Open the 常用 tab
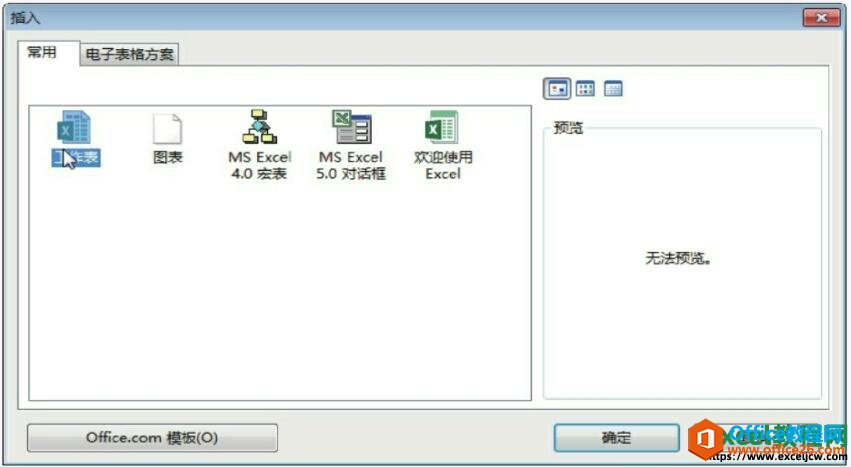Screen dimensions: 851x467 (x=49, y=53)
